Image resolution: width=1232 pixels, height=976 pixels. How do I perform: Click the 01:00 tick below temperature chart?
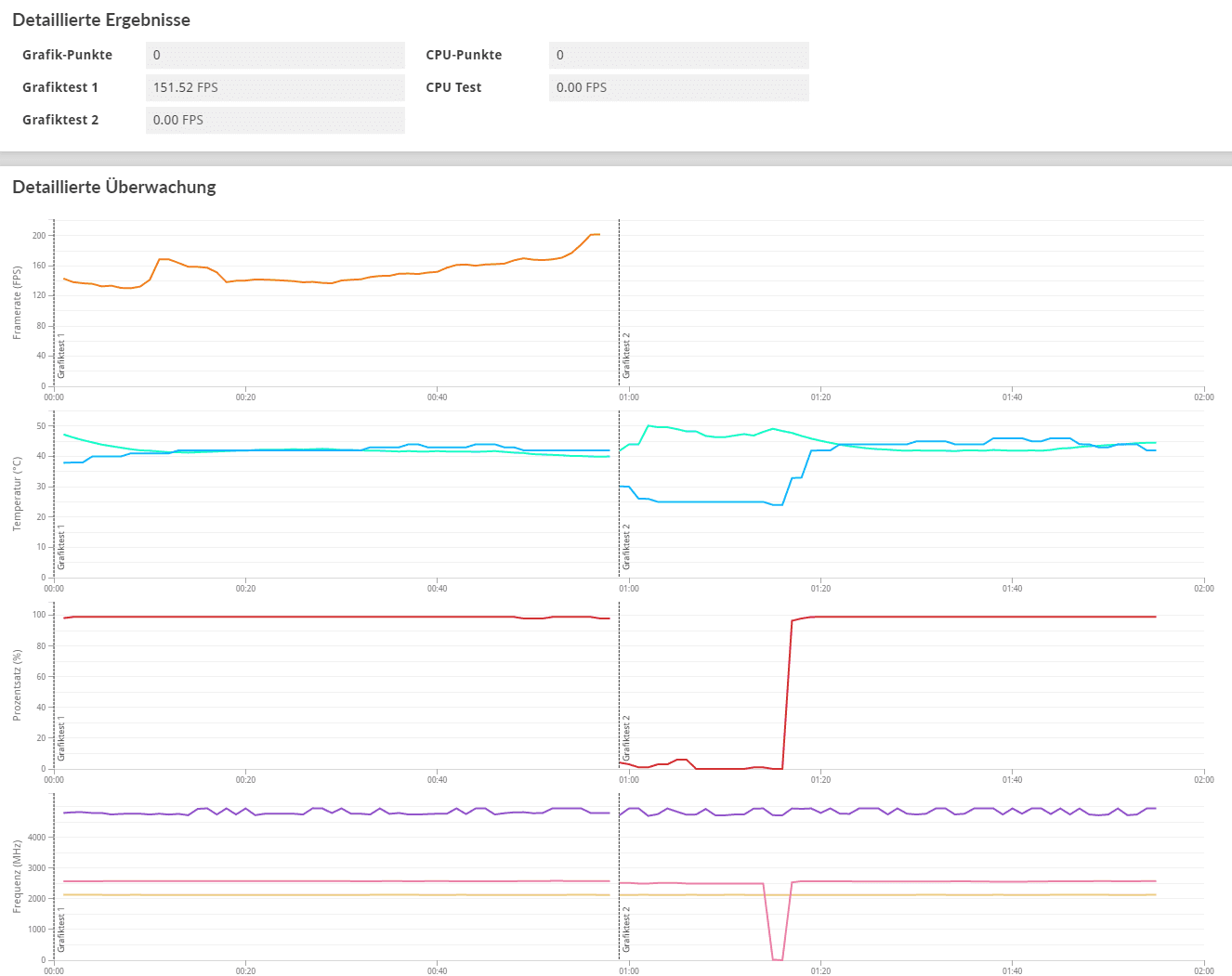click(x=629, y=589)
